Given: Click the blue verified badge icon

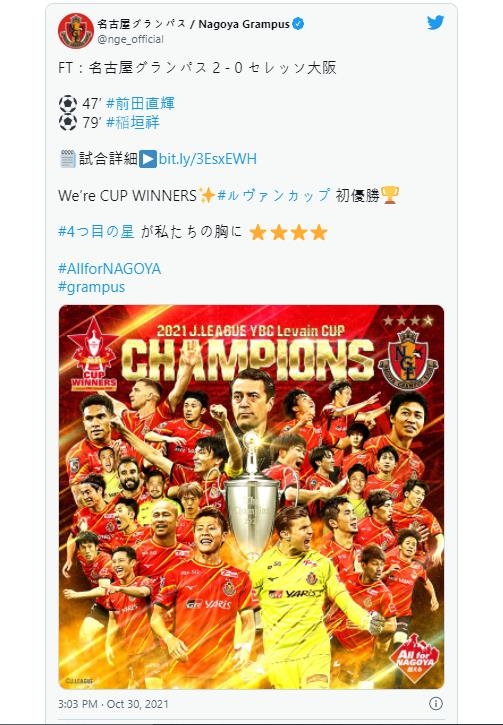Looking at the screenshot, I should click(x=298, y=24).
